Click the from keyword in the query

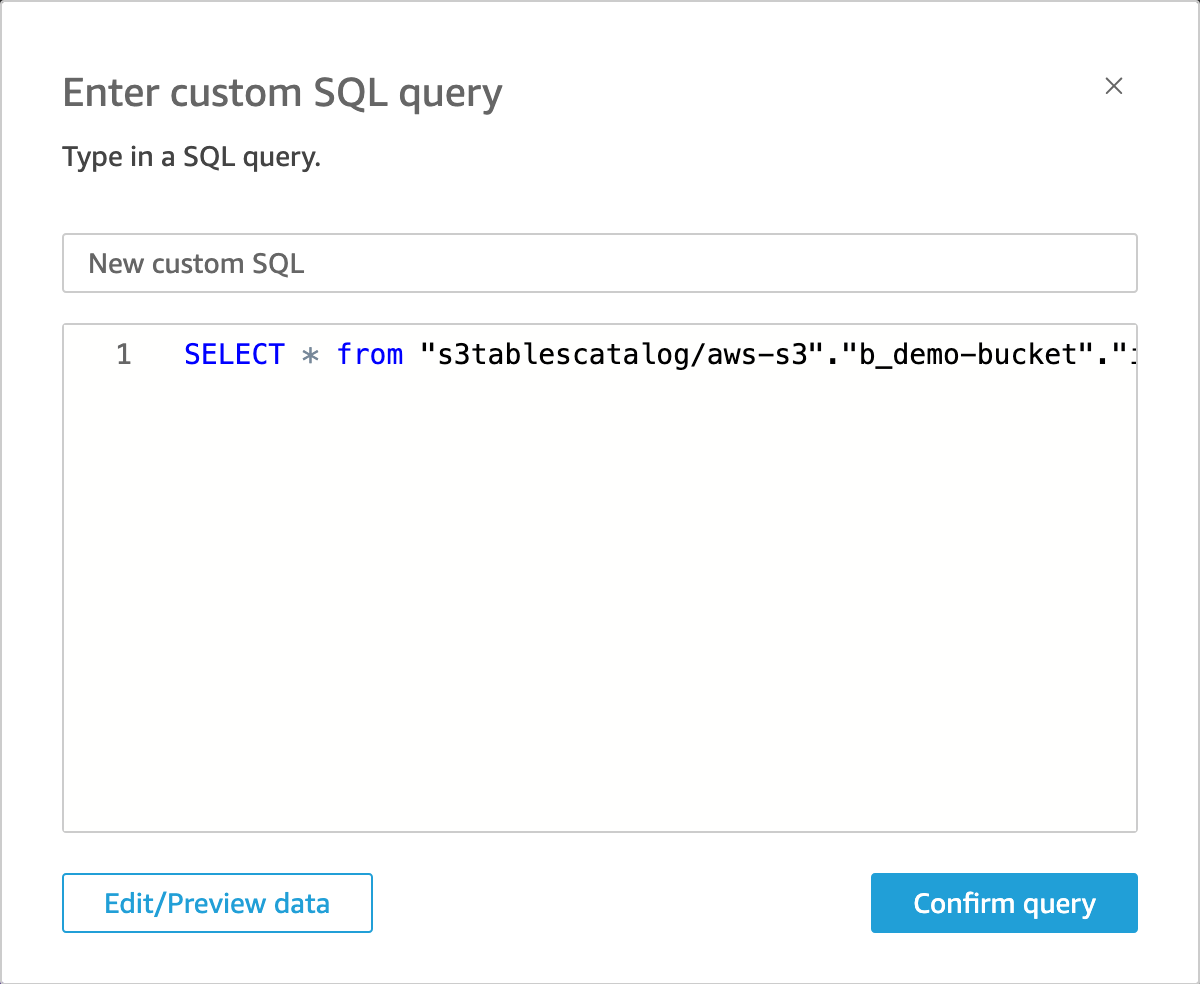point(369,354)
